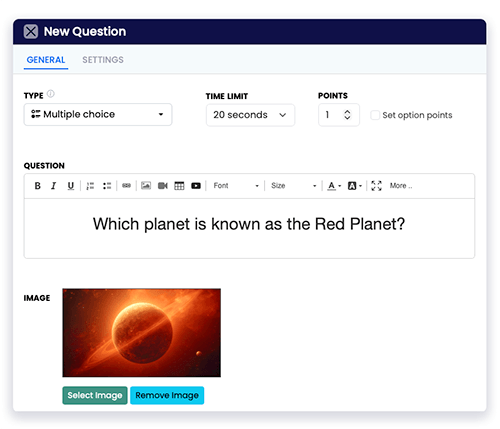Insert a bulleted list
The image size is (500, 429).
click(x=107, y=186)
